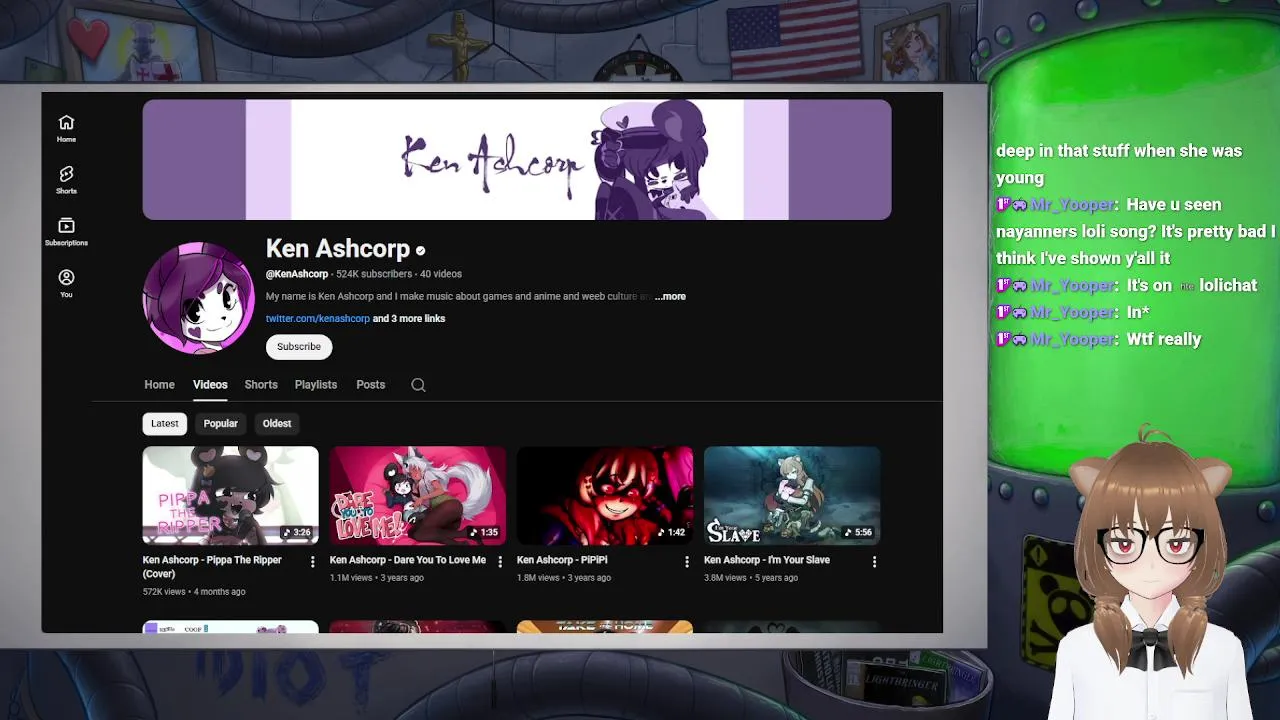Open more options for PiPiPi video
This screenshot has height=720, width=1280.
[686, 562]
